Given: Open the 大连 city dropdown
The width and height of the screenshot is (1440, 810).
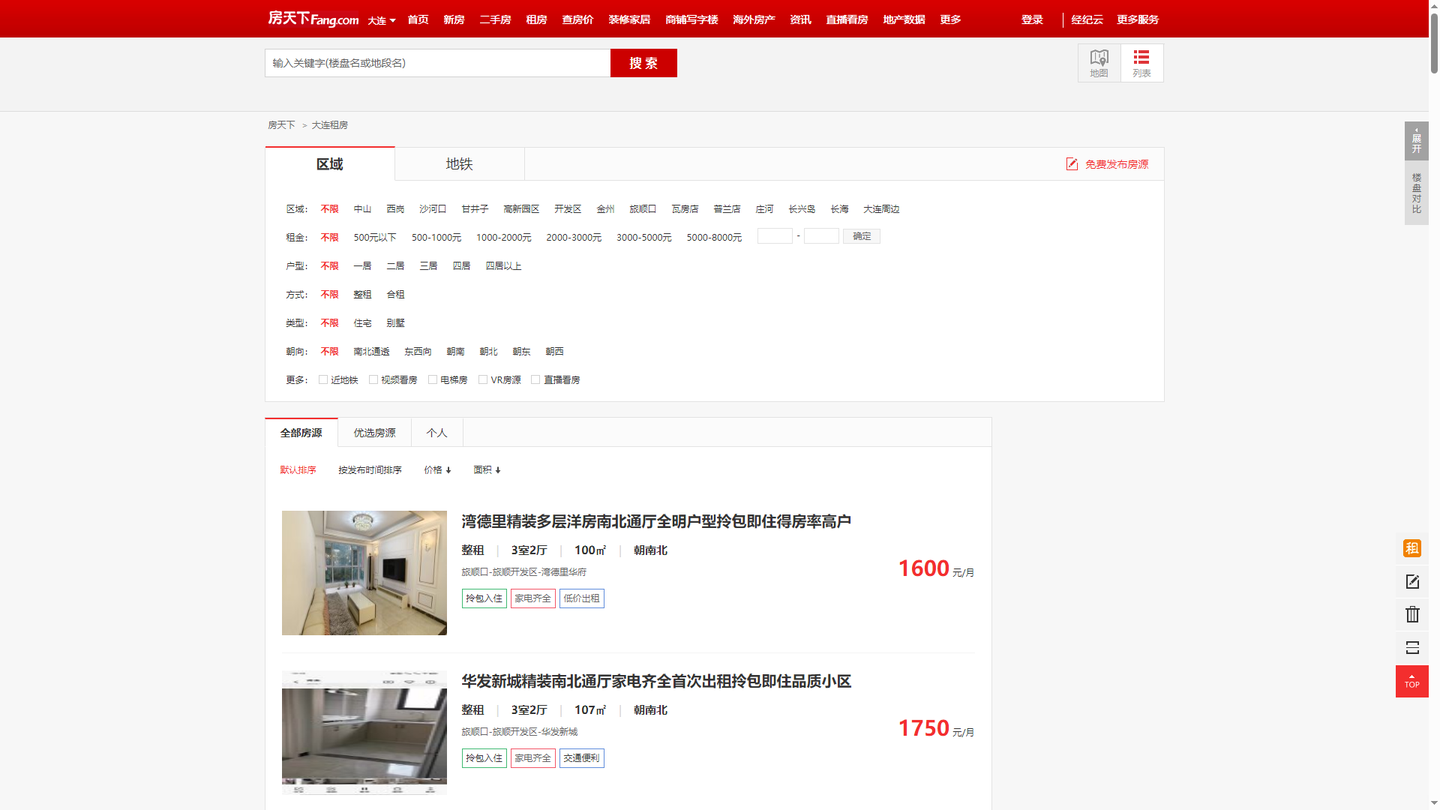Looking at the screenshot, I should coord(381,20).
